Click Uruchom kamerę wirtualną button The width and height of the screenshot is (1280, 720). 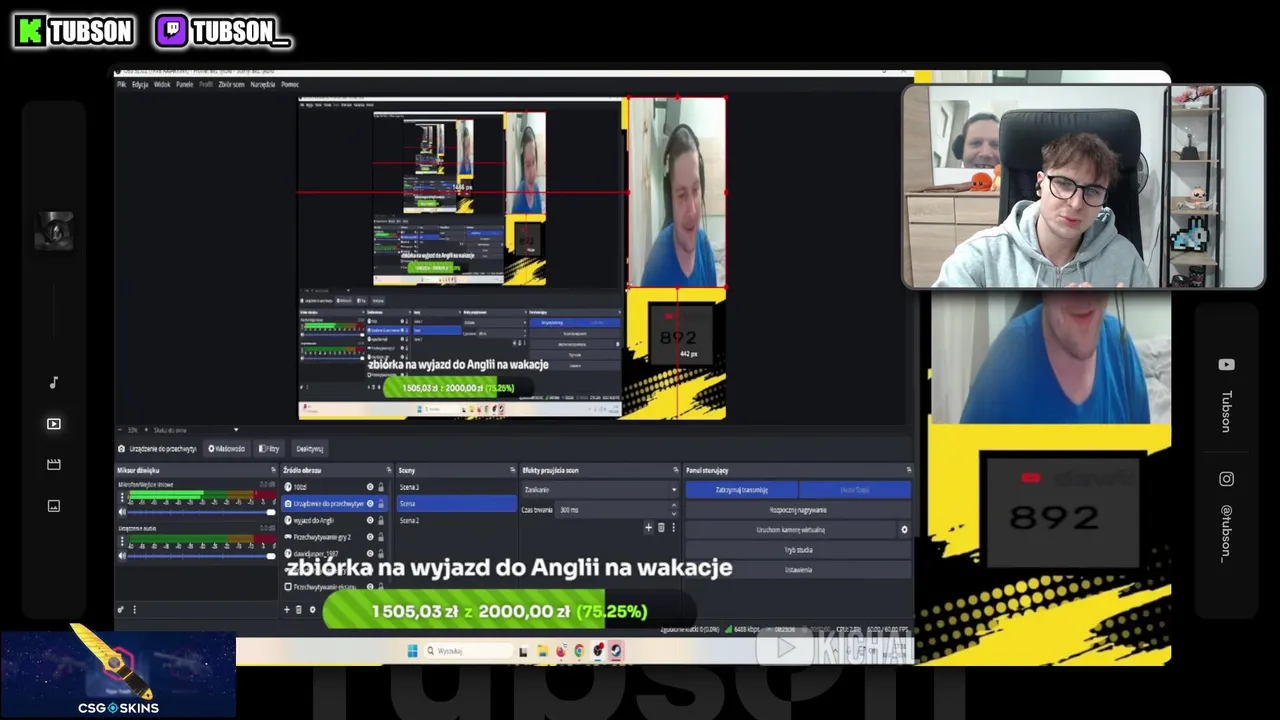[x=791, y=530]
